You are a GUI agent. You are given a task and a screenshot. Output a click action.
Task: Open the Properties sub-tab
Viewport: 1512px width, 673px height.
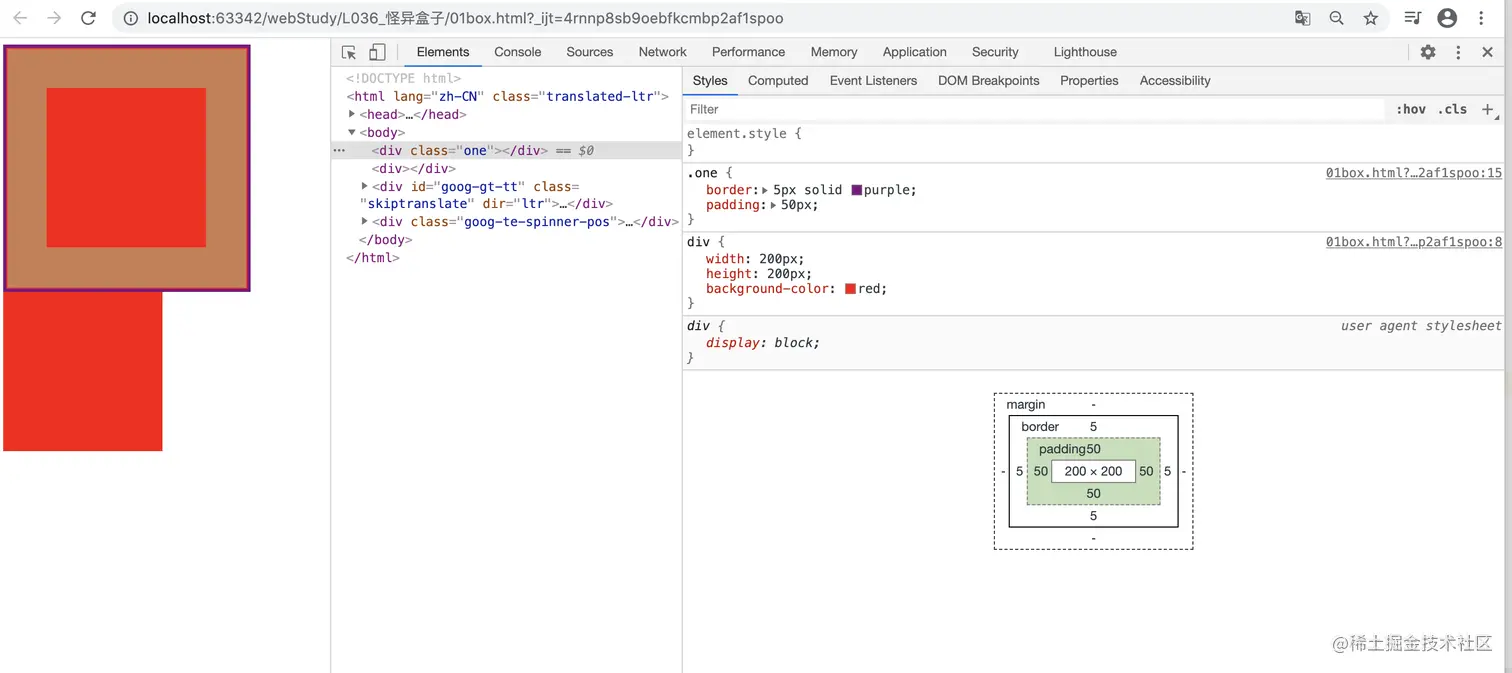1089,81
